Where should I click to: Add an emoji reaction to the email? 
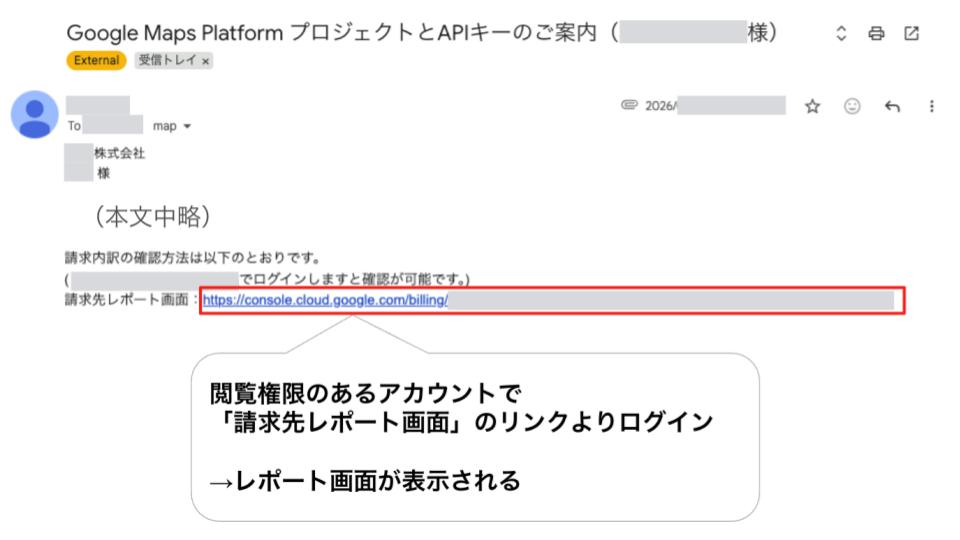(852, 107)
